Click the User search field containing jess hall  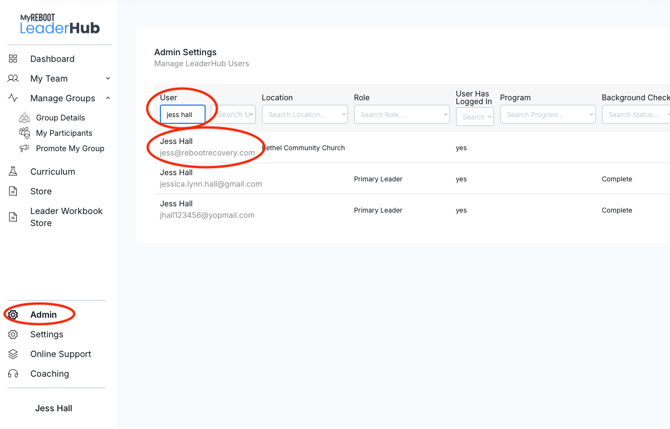point(182,115)
